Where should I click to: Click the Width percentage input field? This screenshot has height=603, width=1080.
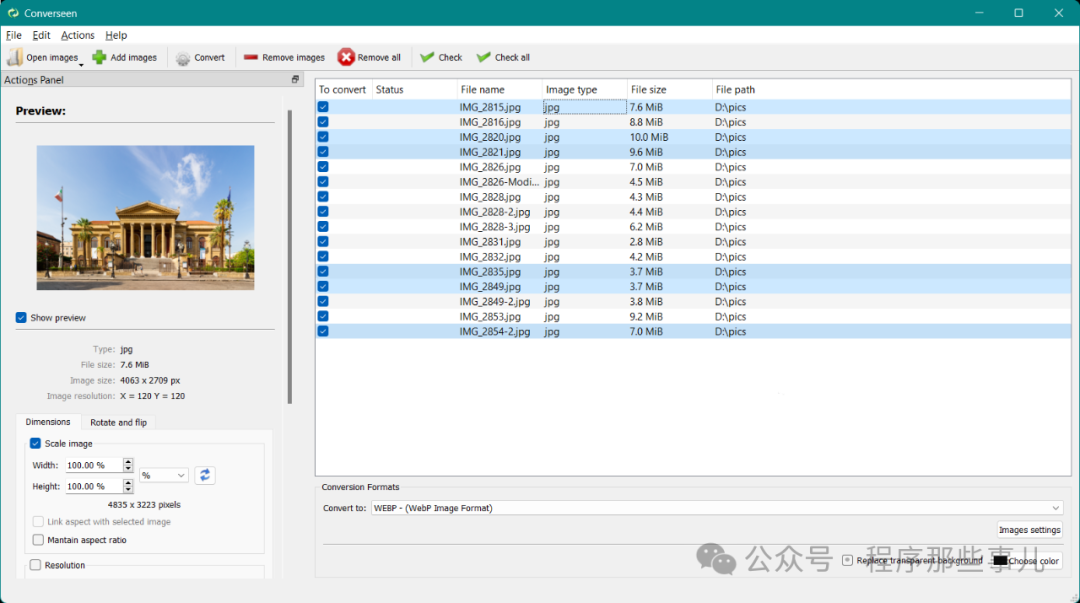click(94, 465)
